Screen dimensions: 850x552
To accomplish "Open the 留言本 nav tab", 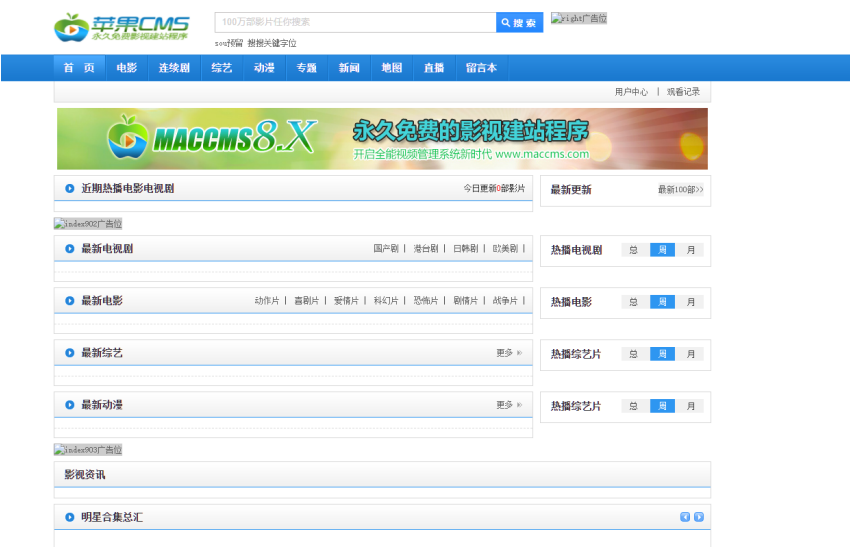I will click(x=481, y=68).
